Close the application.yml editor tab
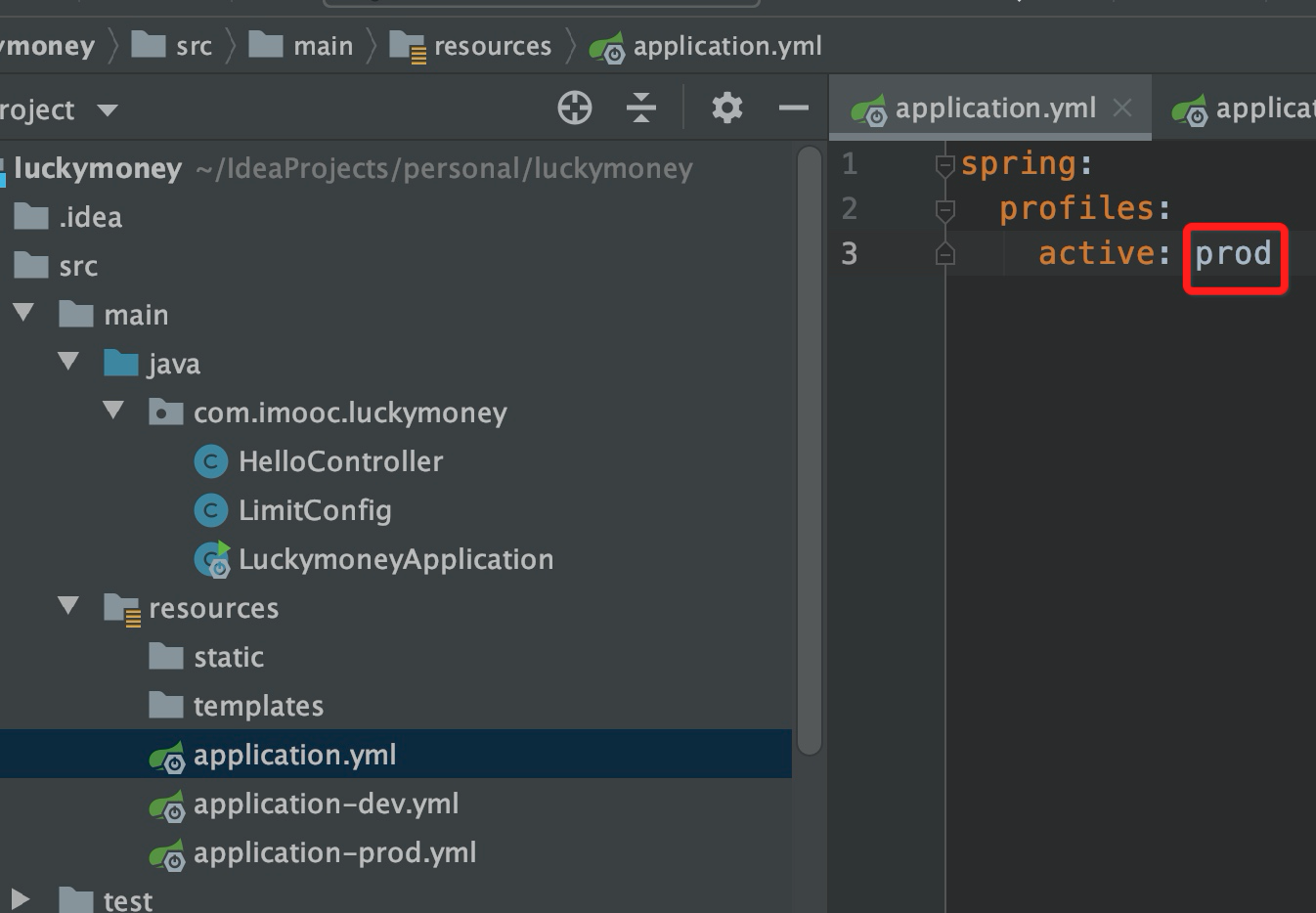The width and height of the screenshot is (1316, 913). [x=1122, y=108]
